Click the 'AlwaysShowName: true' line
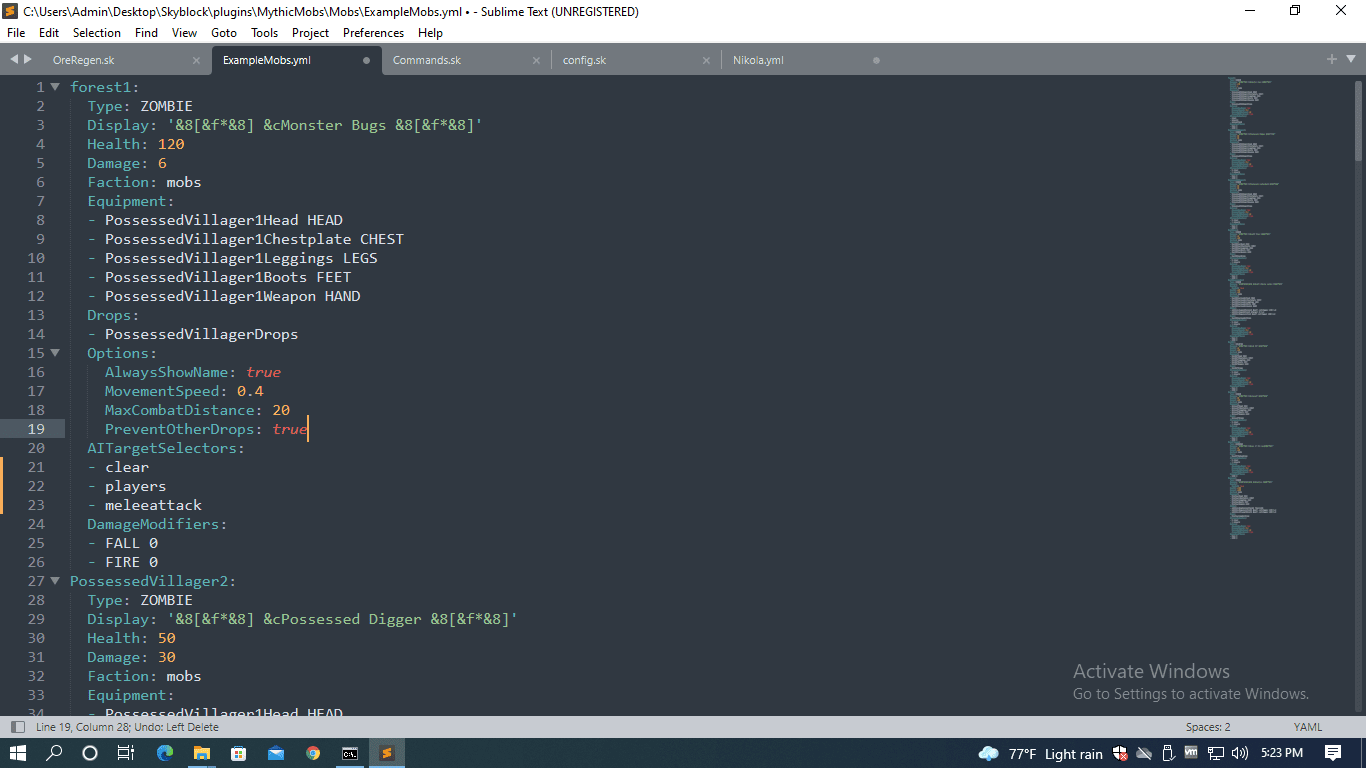Screen dimensions: 1366x768 pyautogui.click(x=193, y=372)
